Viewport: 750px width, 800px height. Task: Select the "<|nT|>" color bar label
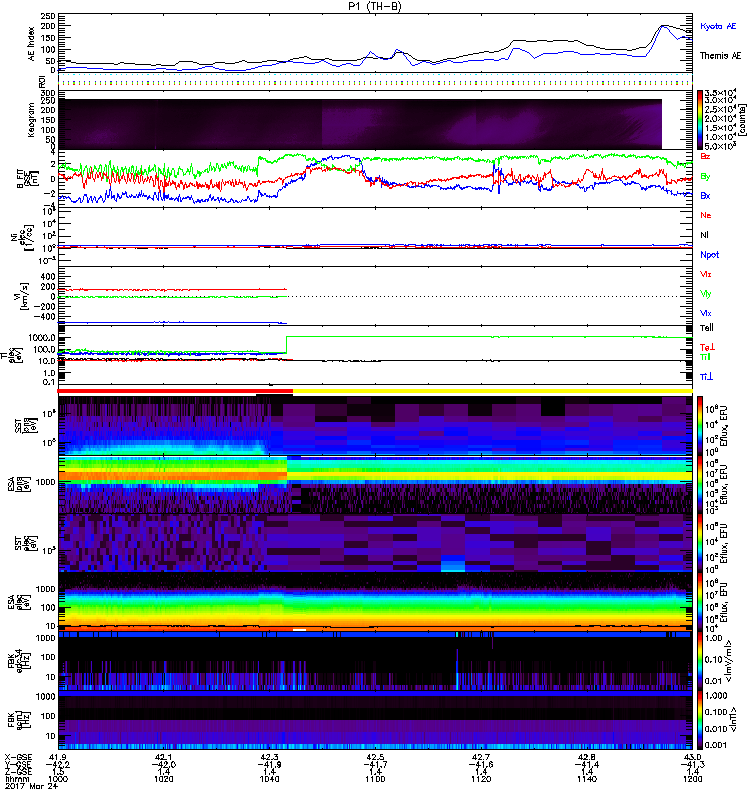click(735, 719)
